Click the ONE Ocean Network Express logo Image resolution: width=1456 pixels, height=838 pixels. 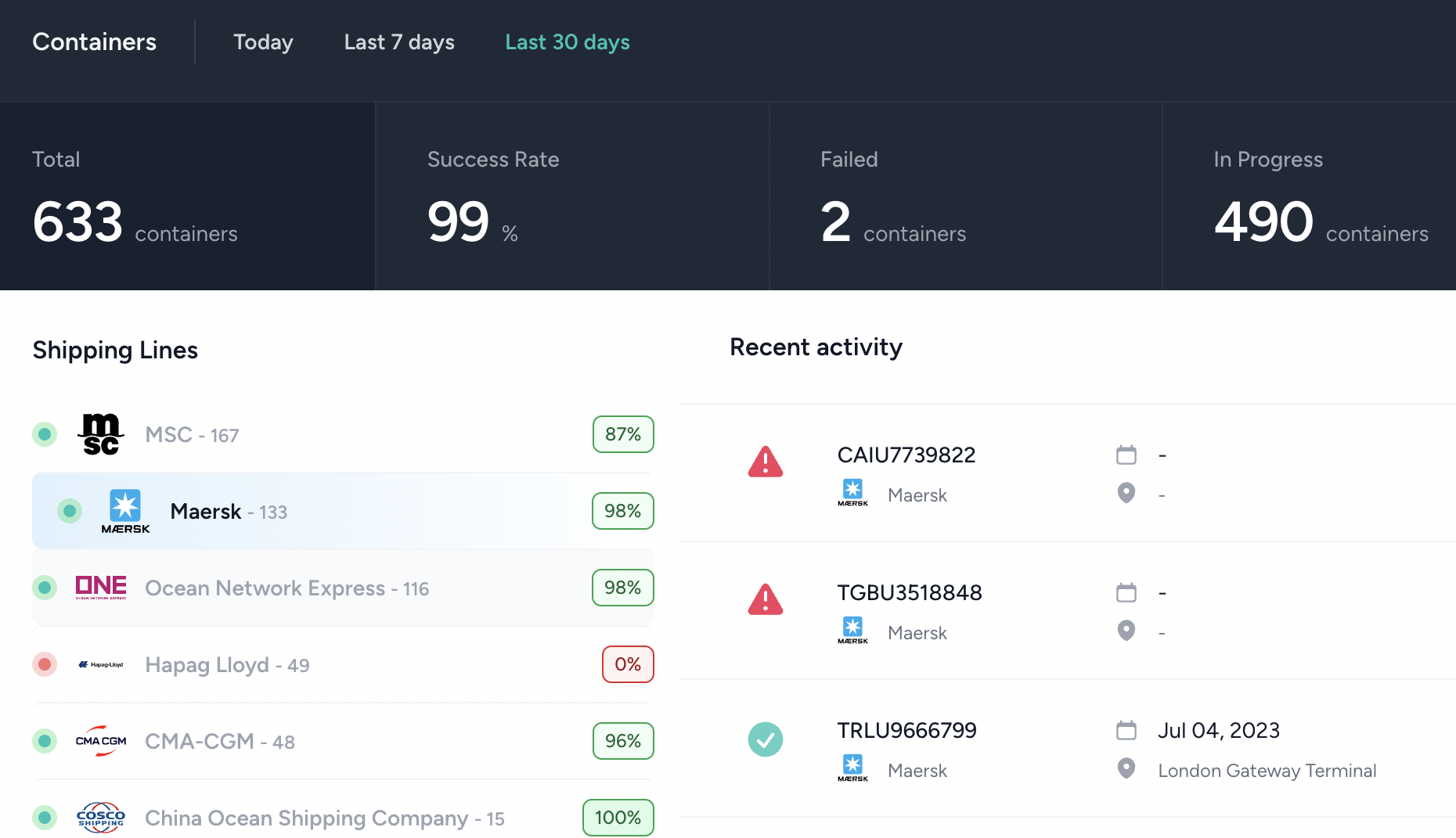tap(101, 587)
